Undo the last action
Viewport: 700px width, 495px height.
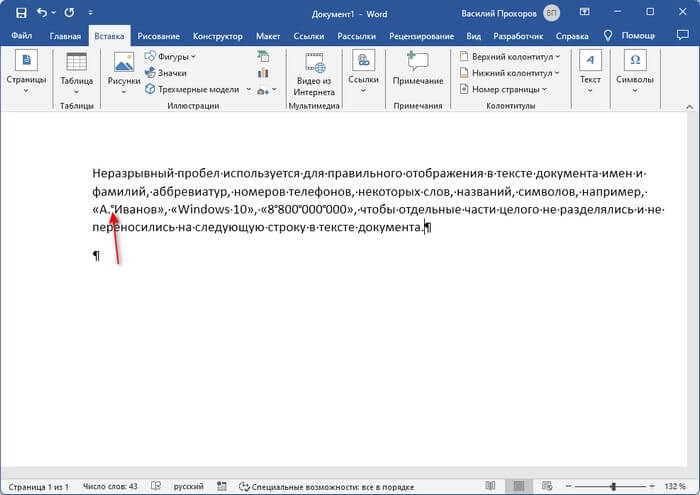click(42, 13)
